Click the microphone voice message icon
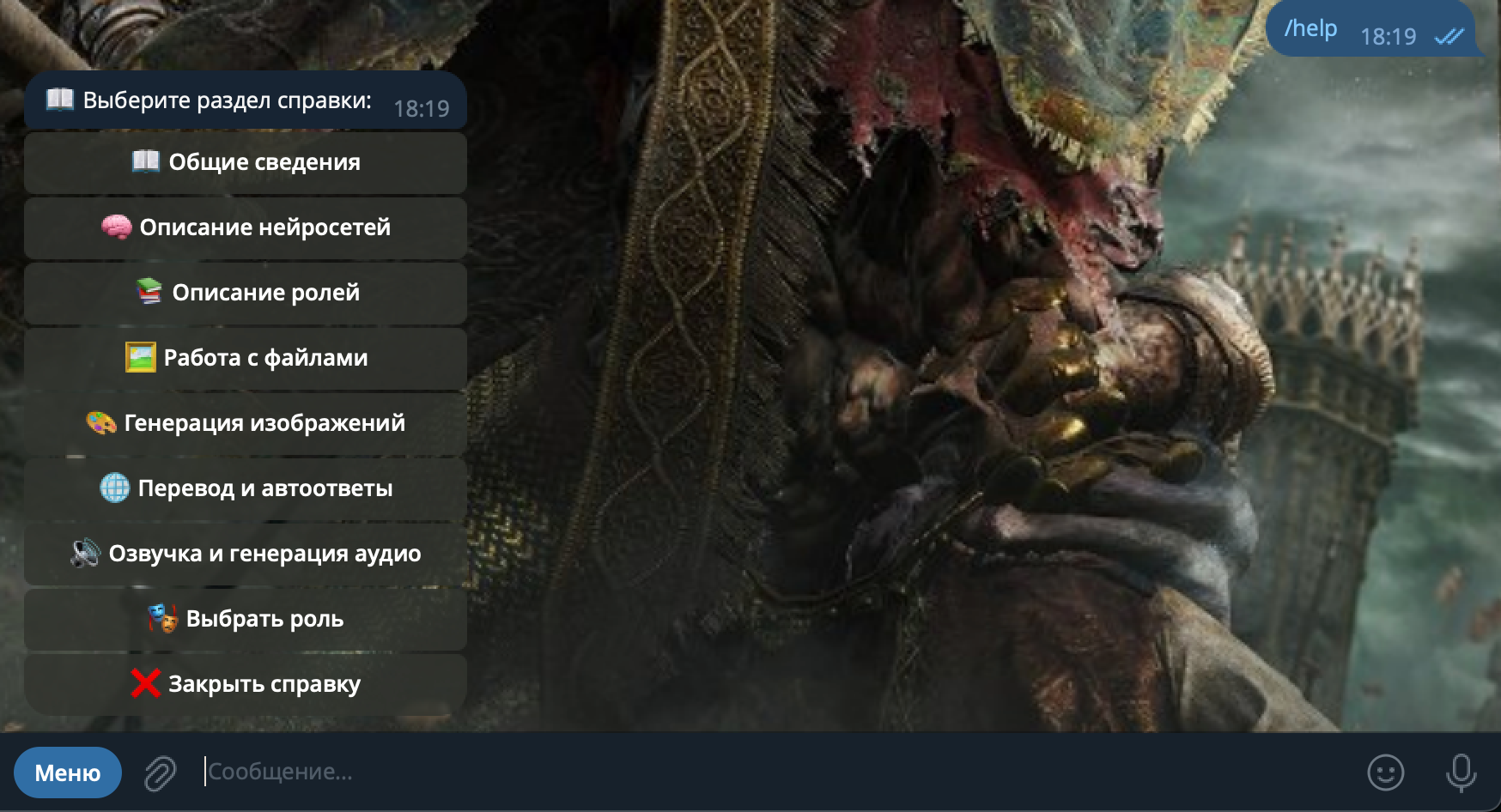Screen dimensions: 1501x812 [1461, 773]
